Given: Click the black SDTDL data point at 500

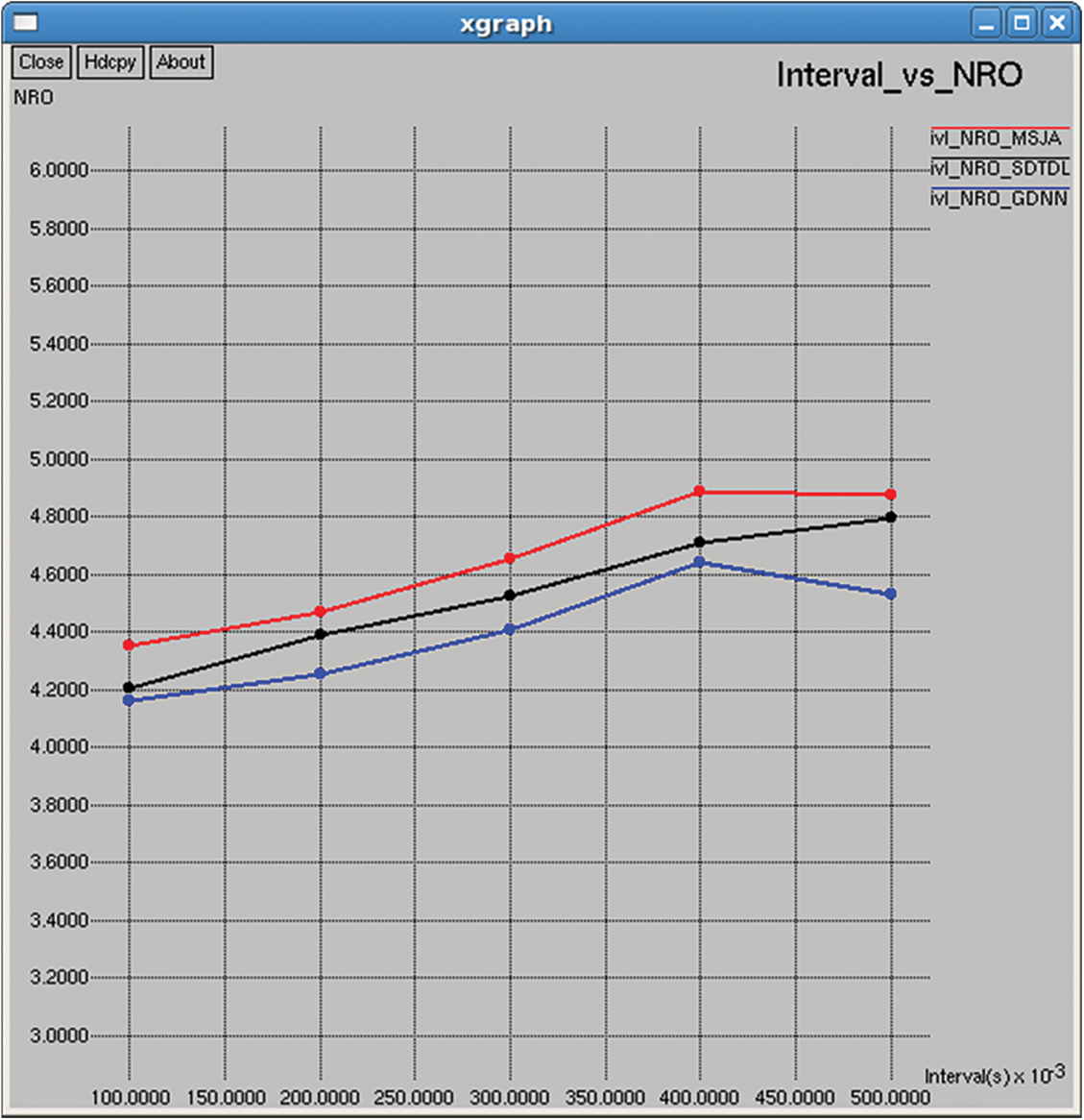Looking at the screenshot, I should [891, 517].
